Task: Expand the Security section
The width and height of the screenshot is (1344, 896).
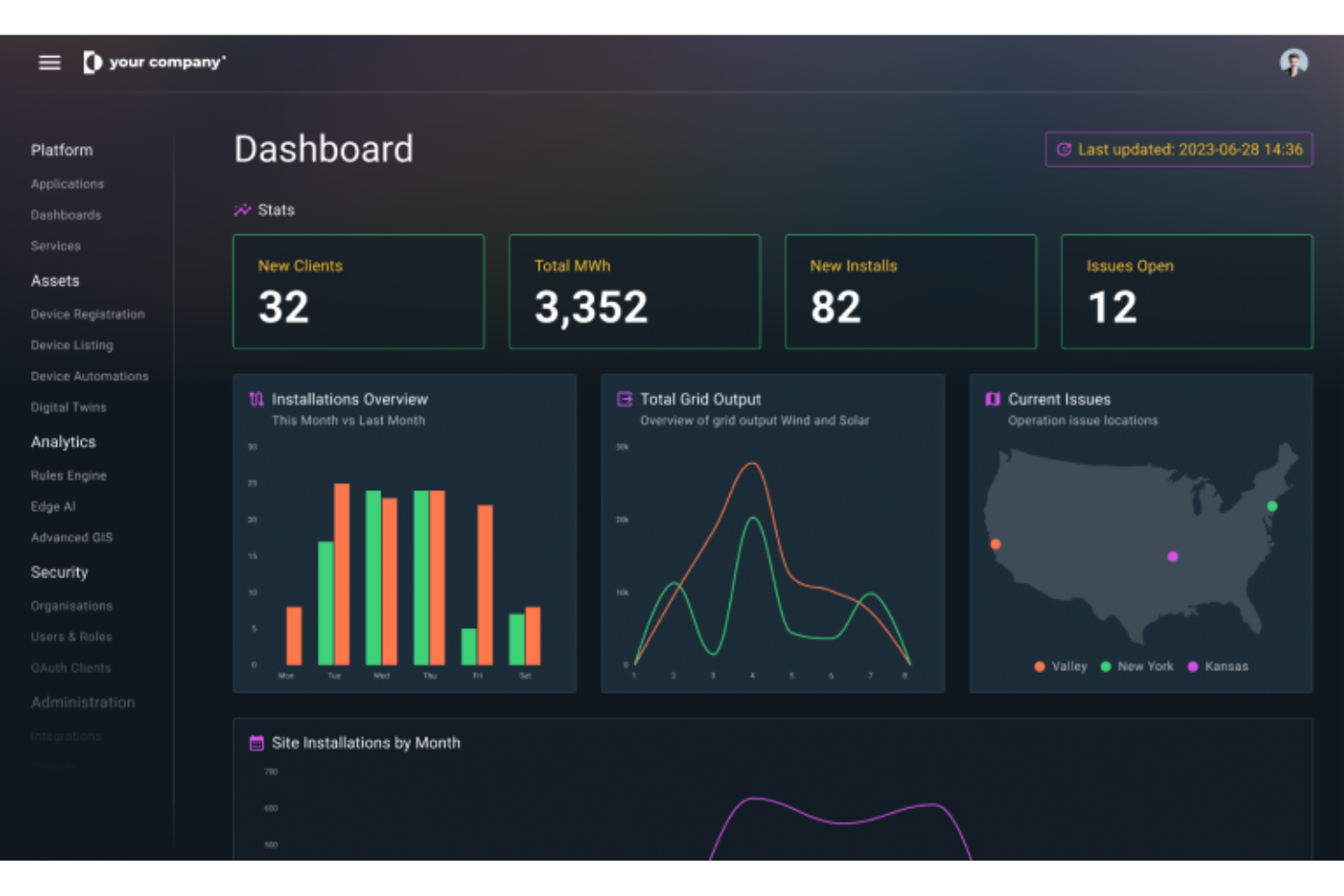Action: pyautogui.click(x=59, y=572)
